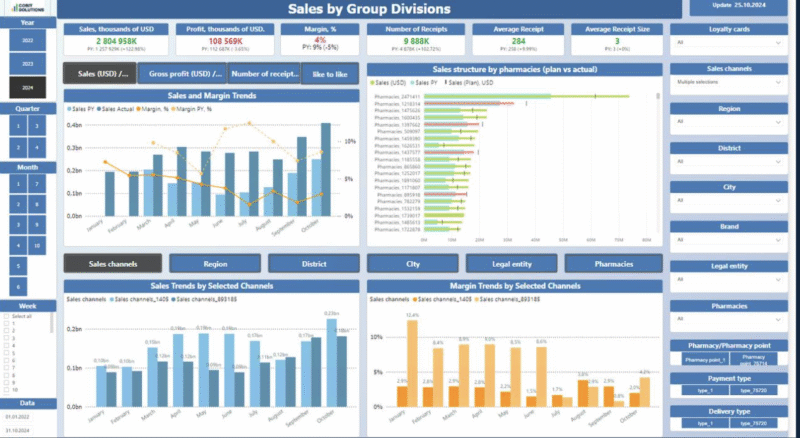Image resolution: width=800 pixels, height=438 pixels.
Task: Click the Pharmacies breakdown tab
Action: click(x=610, y=264)
